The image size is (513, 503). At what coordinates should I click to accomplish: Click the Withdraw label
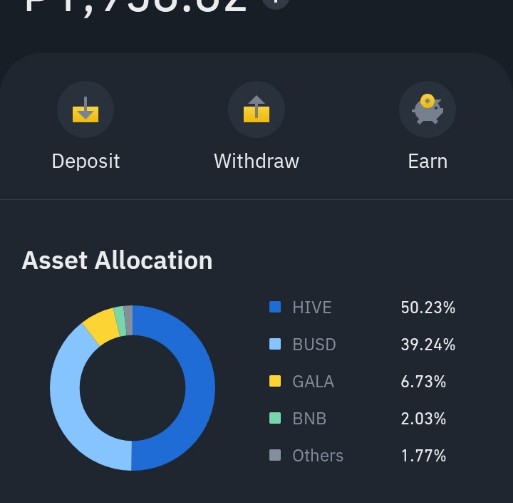(x=256, y=161)
